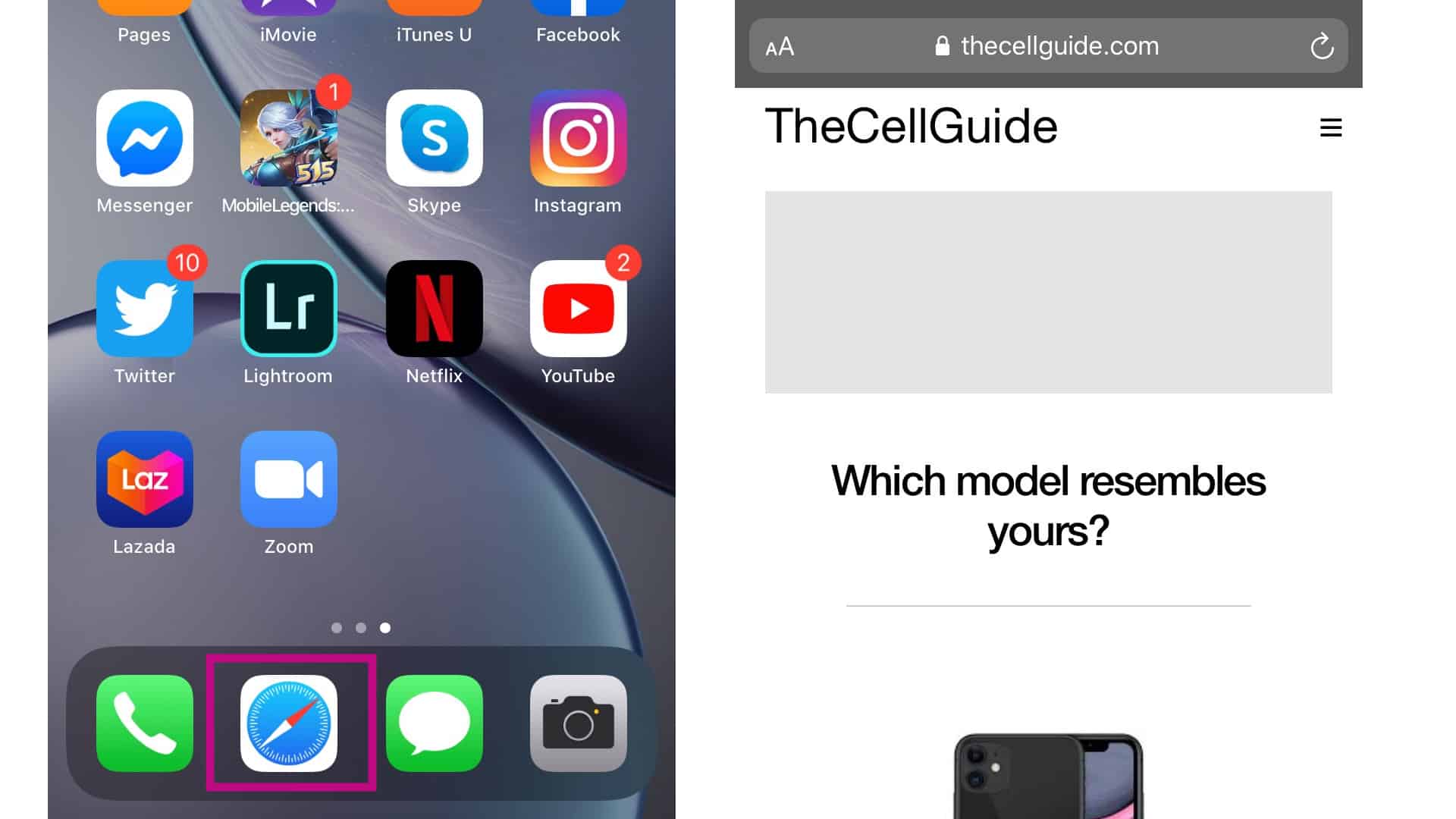Select the second home screen page dot
This screenshot has width=1456, height=819.
361,627
